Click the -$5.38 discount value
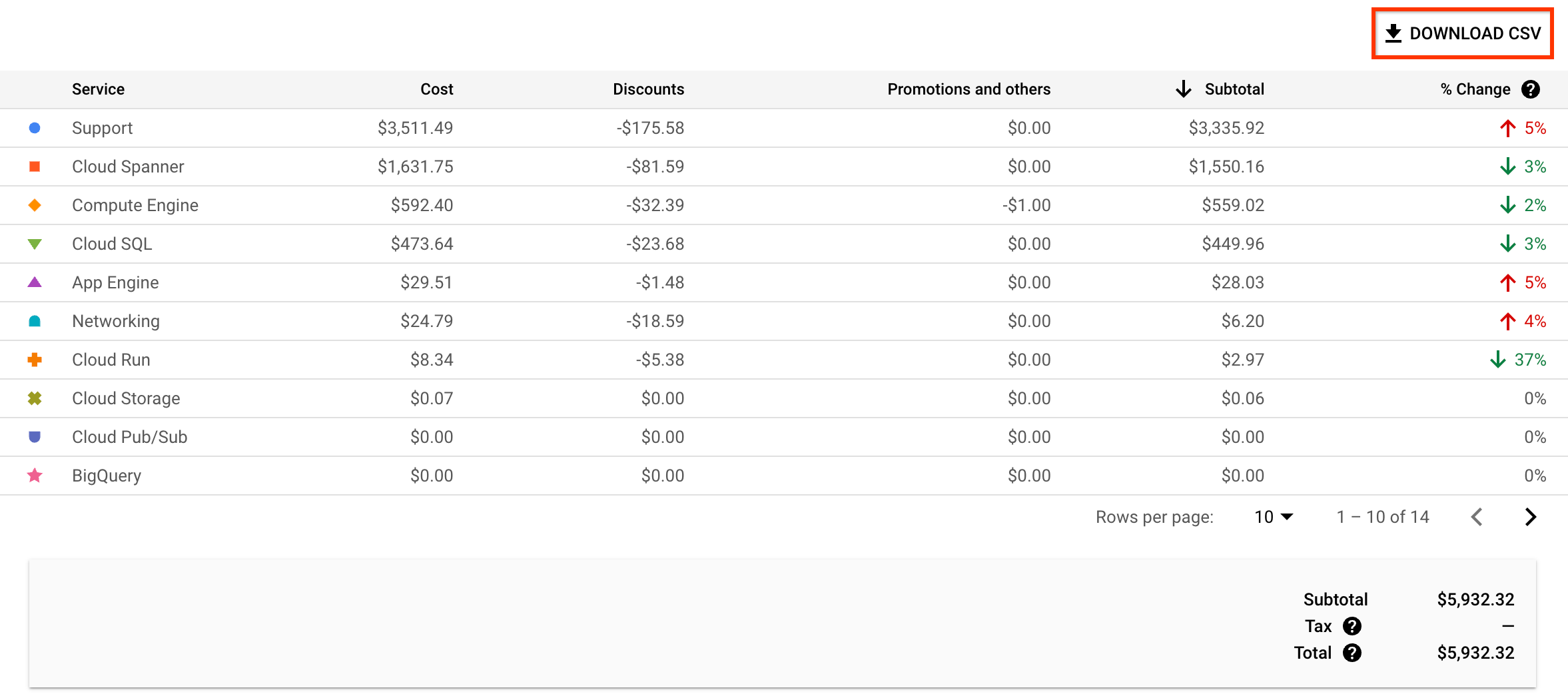Screen dimensions: 1568x698 (659, 360)
